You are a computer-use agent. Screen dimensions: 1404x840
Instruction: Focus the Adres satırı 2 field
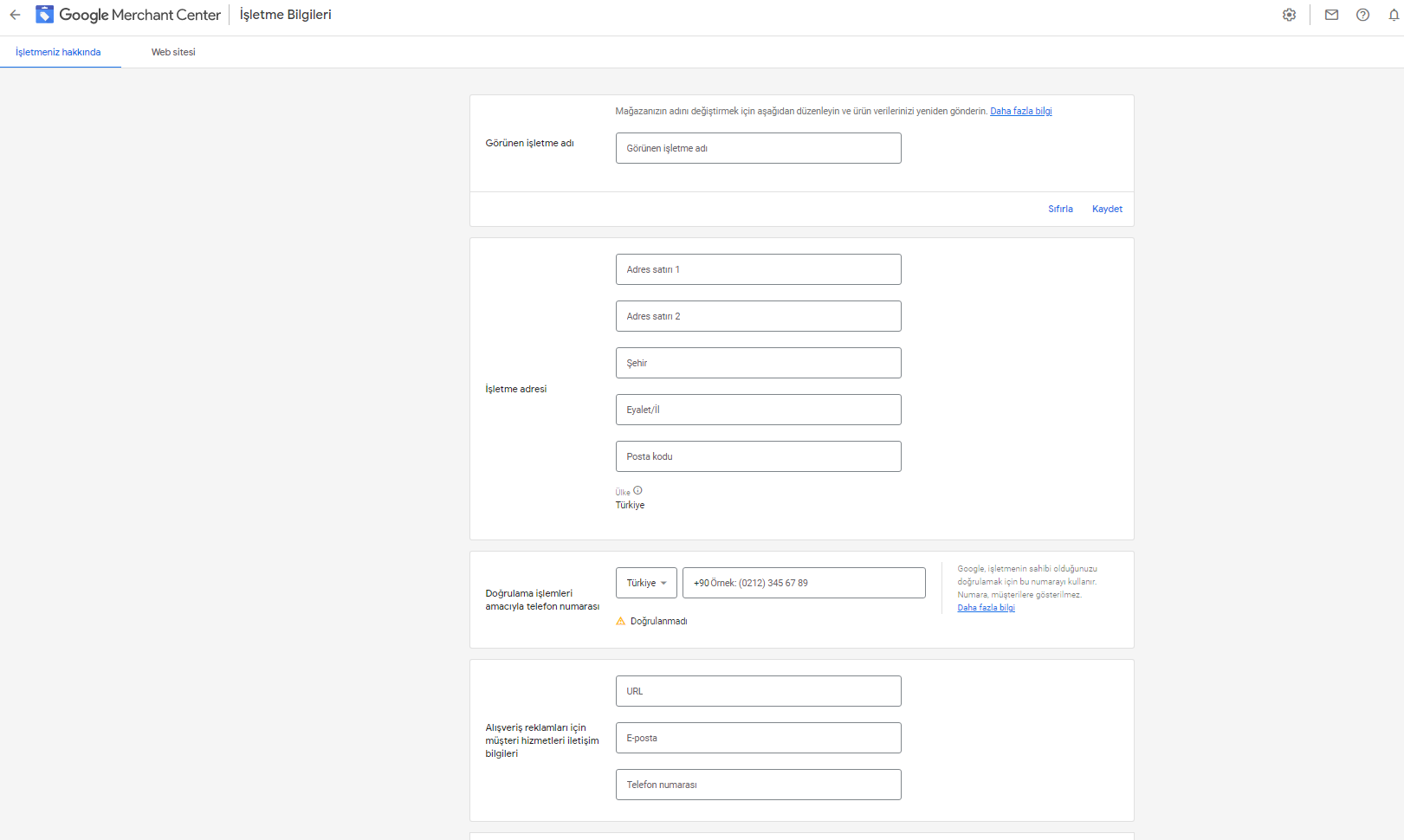click(758, 316)
